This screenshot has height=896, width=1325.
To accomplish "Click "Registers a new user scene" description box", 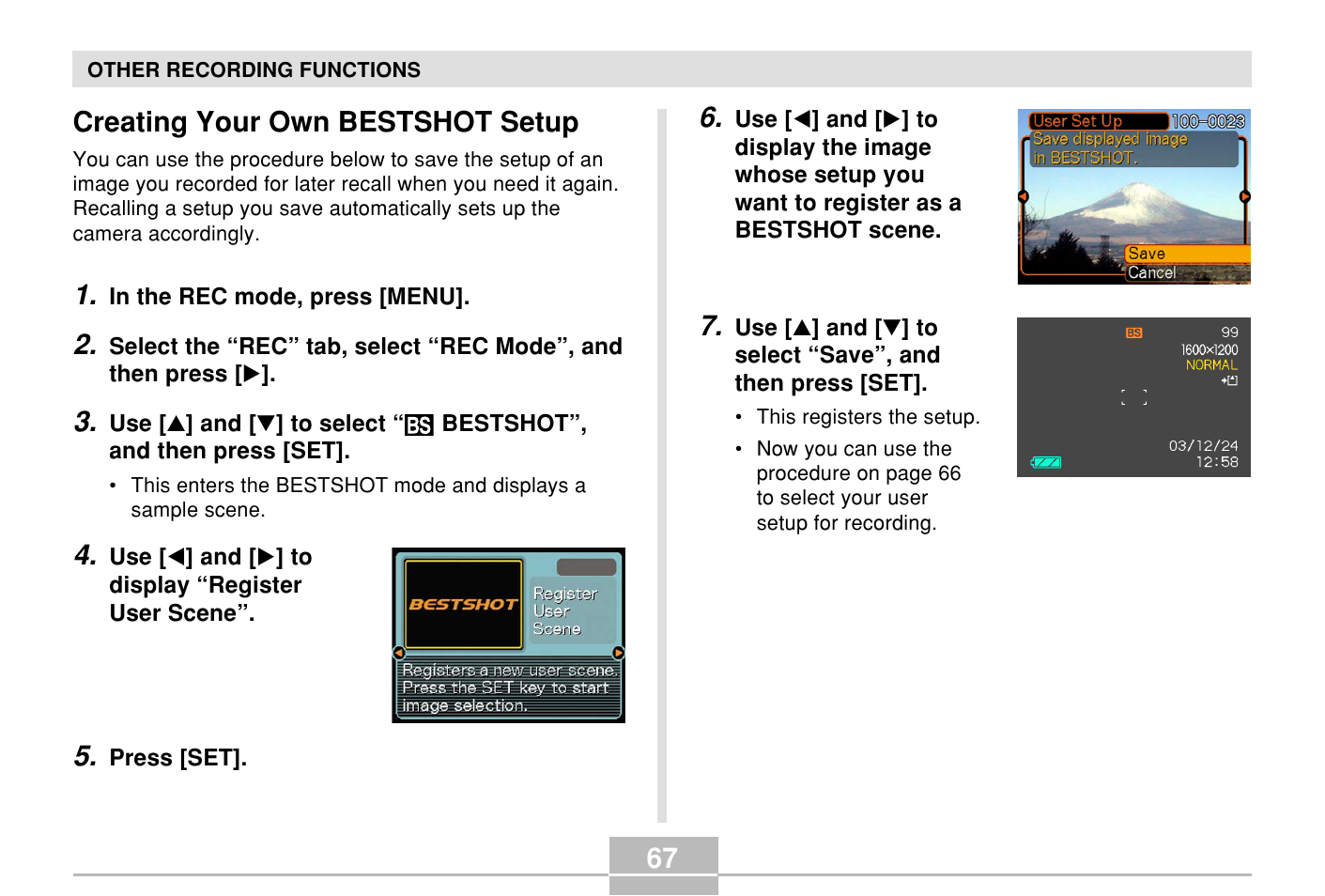I will click(509, 688).
